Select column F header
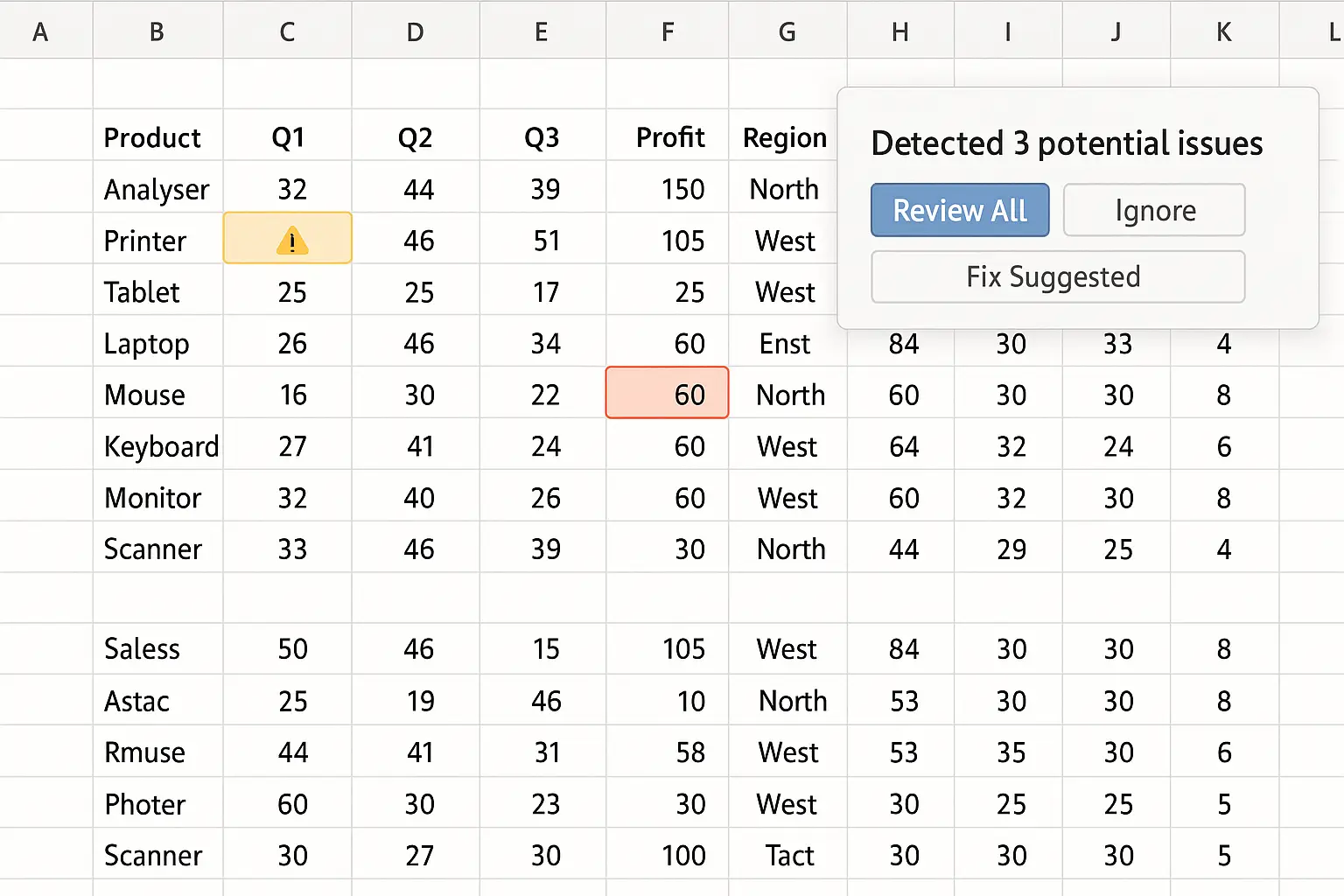This screenshot has height=896, width=1344. pos(668,31)
